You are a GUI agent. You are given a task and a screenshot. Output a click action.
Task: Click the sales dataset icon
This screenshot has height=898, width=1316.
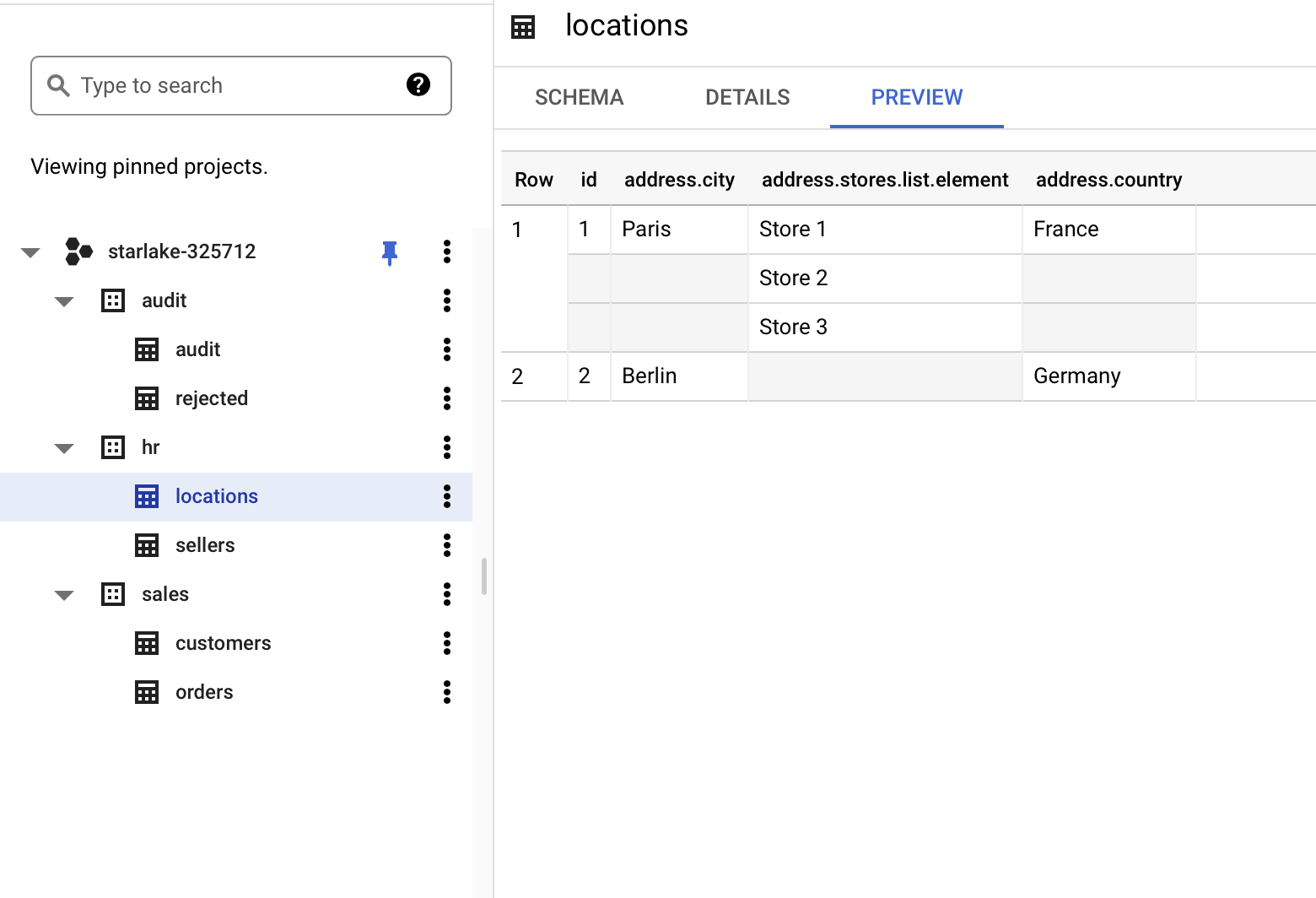tap(113, 594)
